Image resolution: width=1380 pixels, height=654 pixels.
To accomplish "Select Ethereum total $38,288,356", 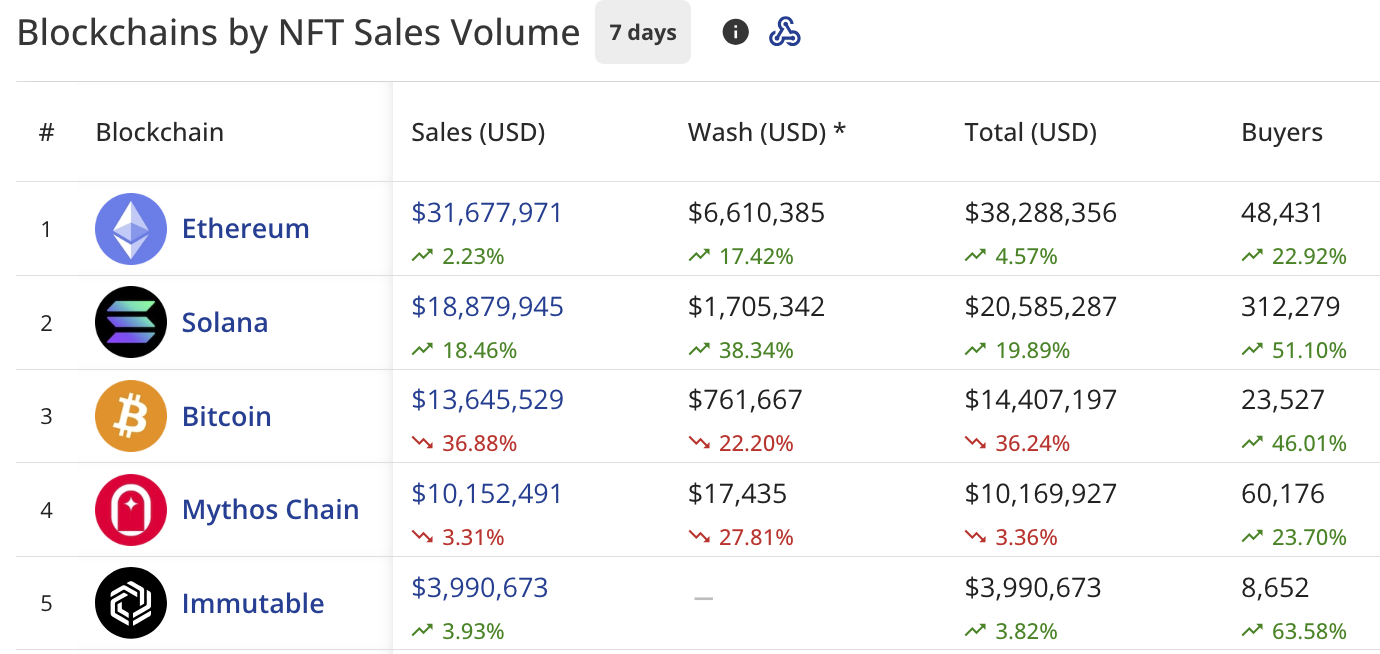I will tap(1041, 213).
